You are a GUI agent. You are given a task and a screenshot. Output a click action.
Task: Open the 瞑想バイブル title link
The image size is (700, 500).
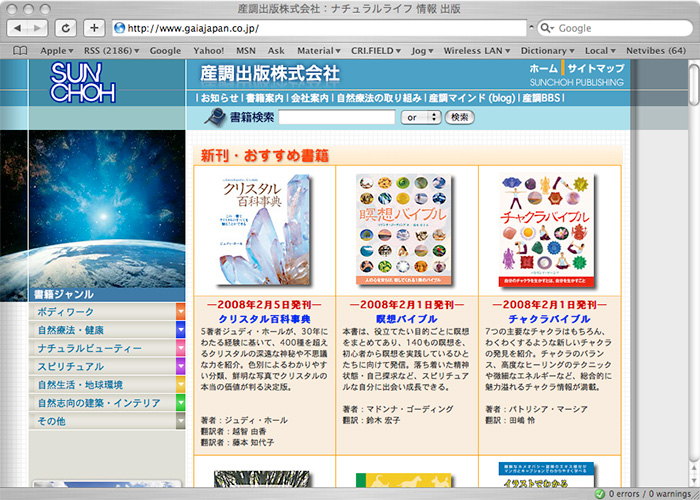(407, 319)
